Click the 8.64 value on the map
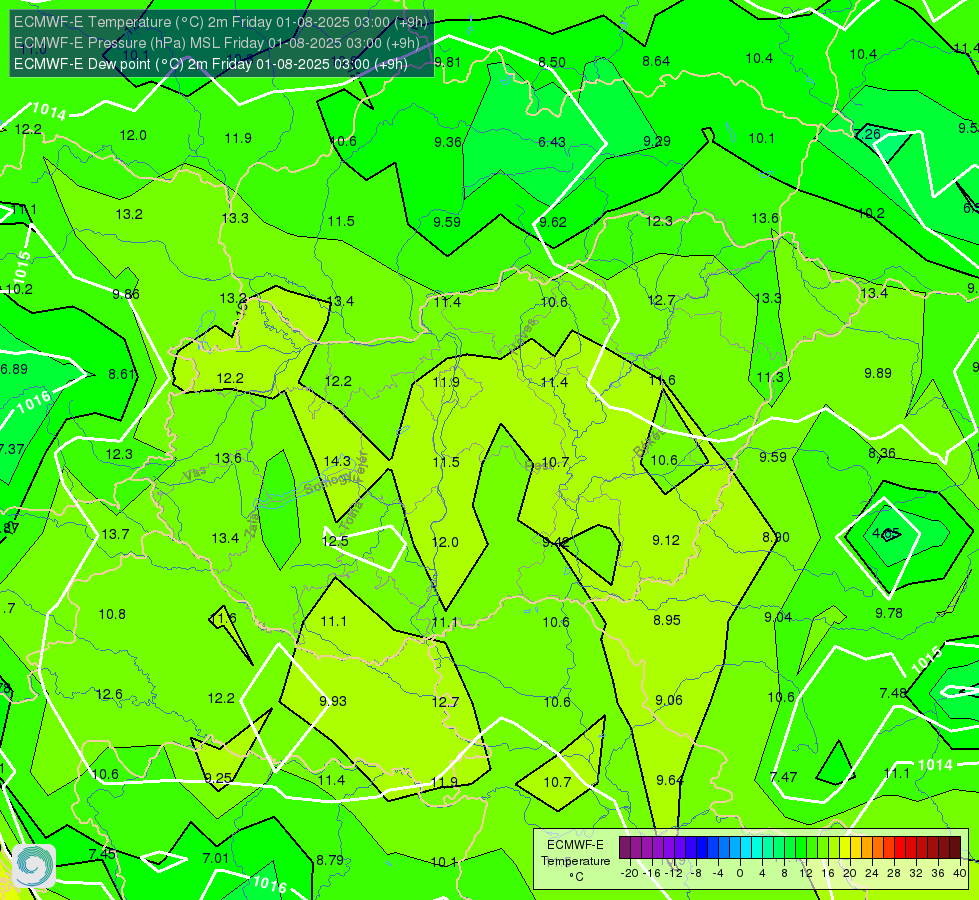Screen dimensions: 979x900 pyautogui.click(x=656, y=61)
